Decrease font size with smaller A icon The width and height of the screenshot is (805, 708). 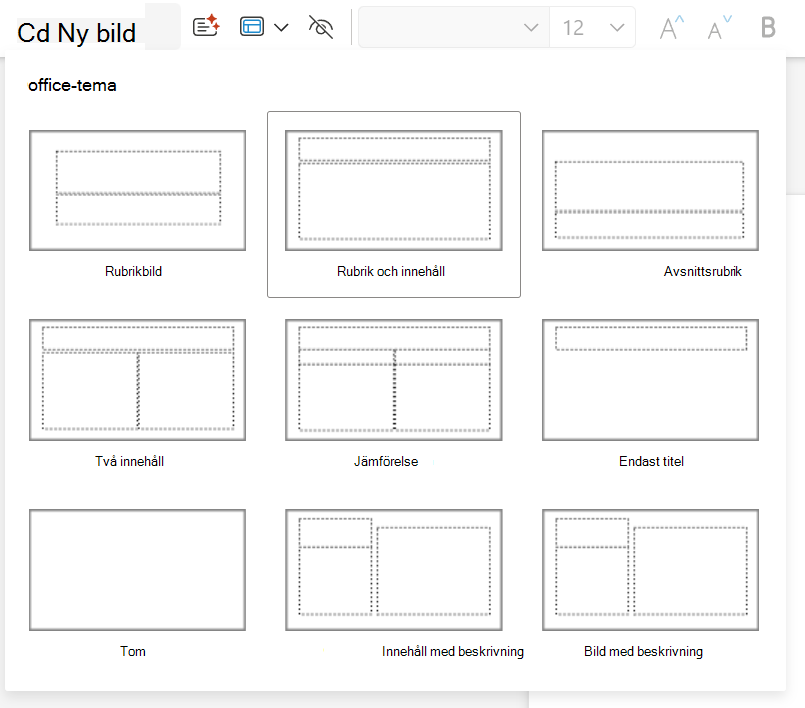coord(719,28)
